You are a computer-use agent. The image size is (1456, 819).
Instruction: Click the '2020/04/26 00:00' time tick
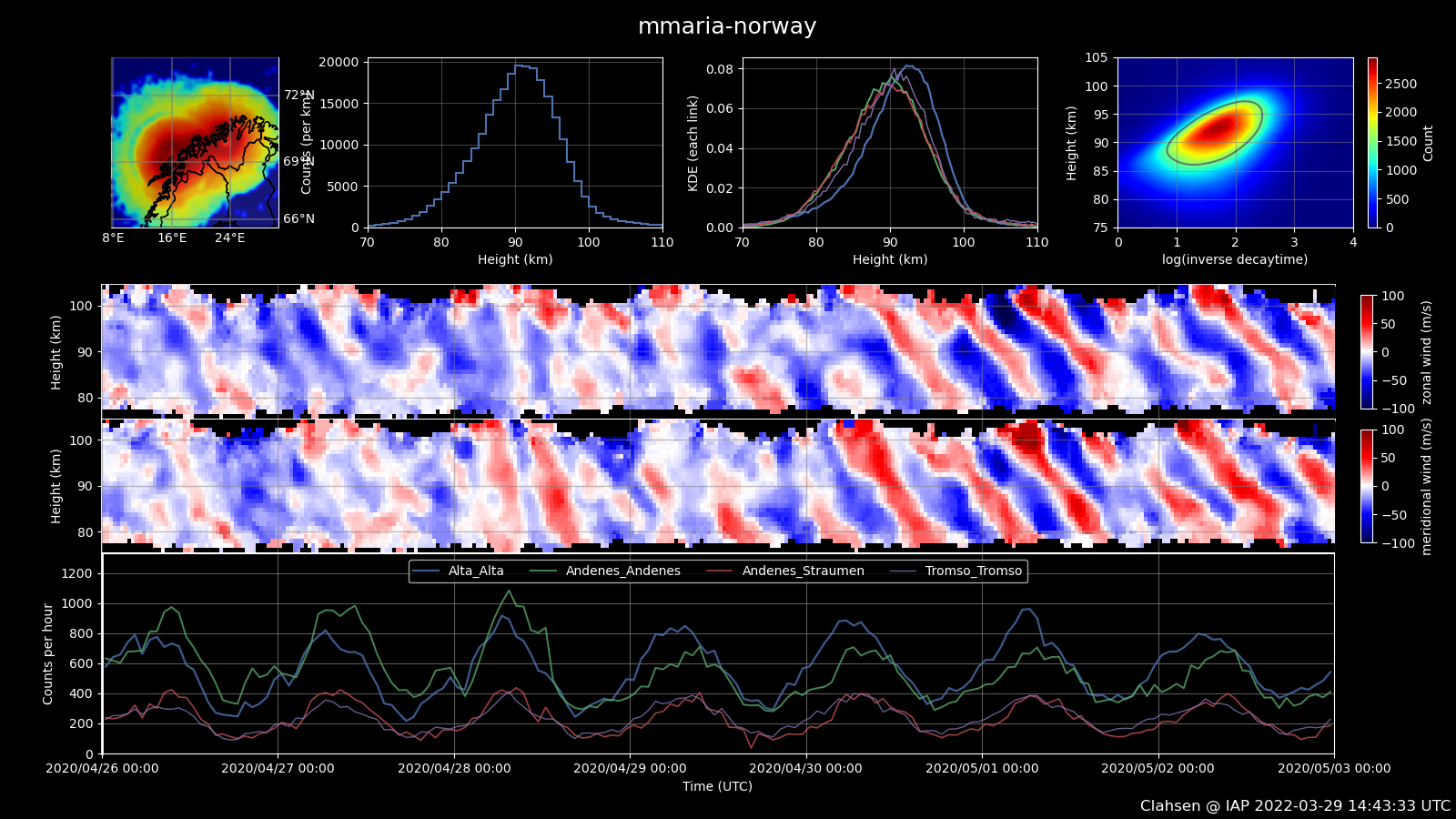coord(102,768)
